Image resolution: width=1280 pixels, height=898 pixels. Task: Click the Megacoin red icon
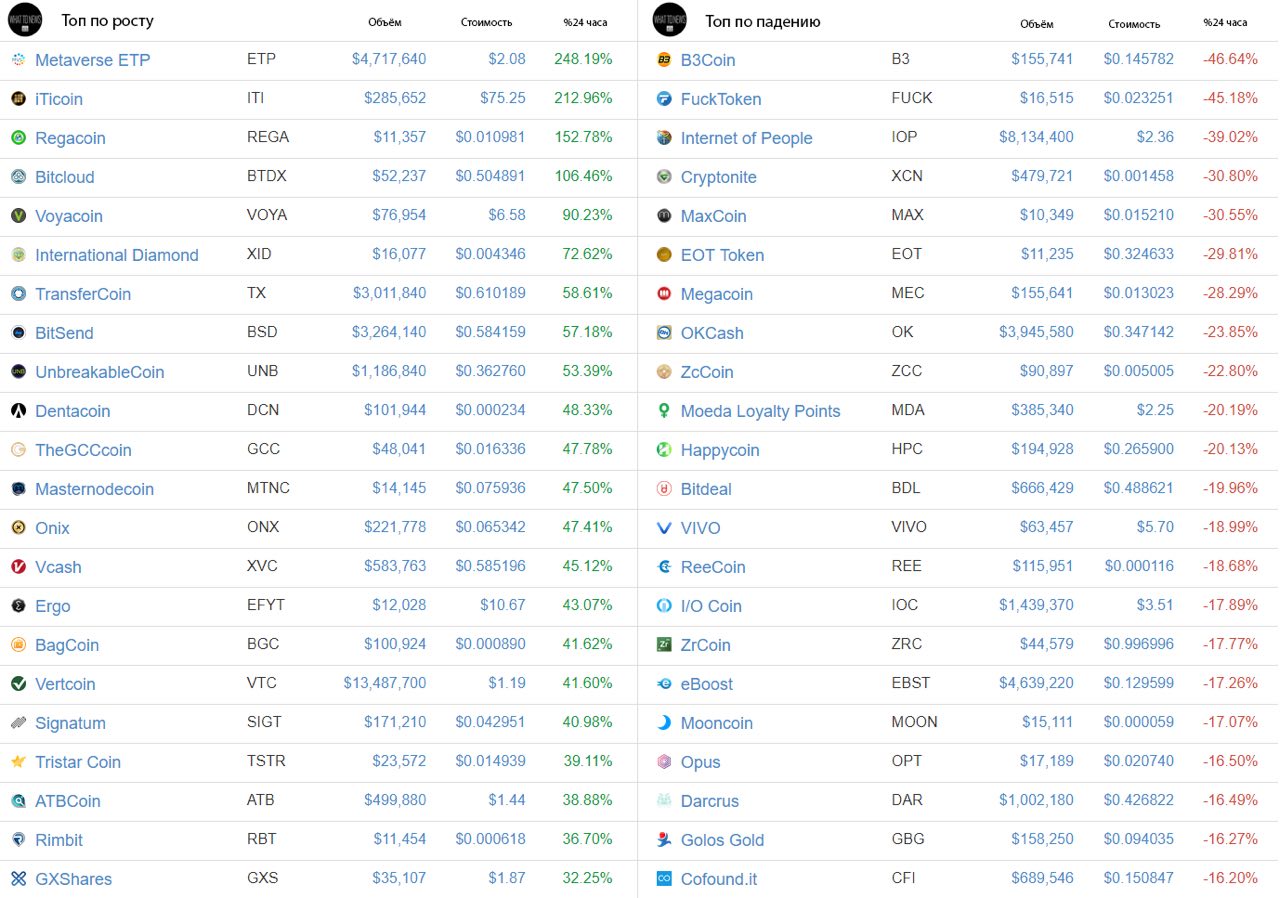coord(664,294)
